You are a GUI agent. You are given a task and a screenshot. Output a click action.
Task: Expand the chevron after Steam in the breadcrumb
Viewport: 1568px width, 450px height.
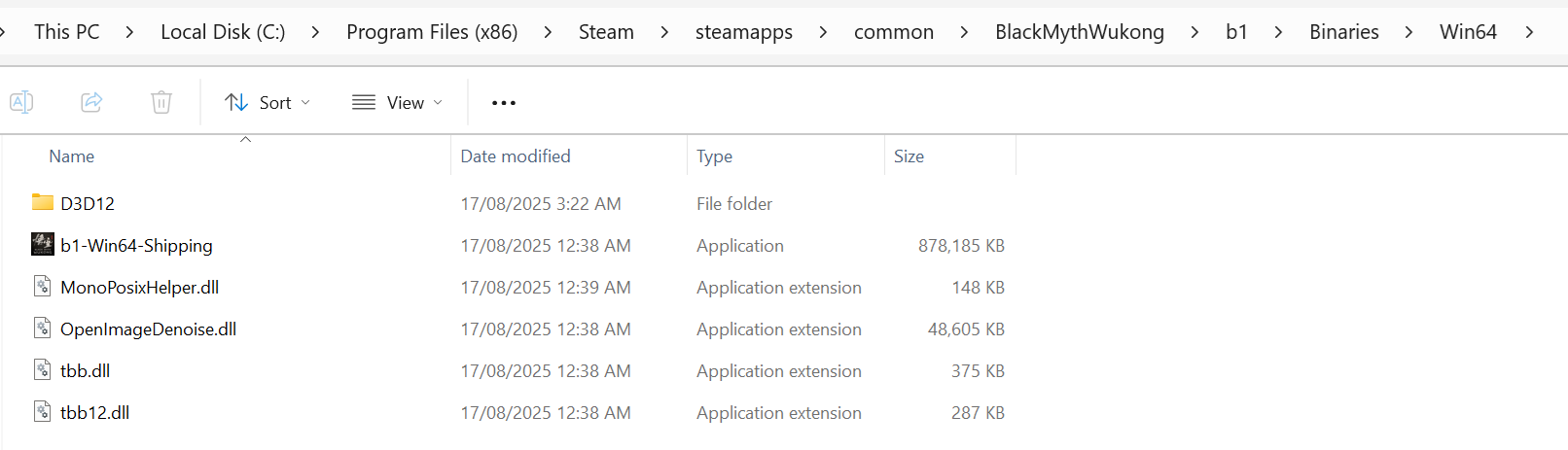(664, 32)
